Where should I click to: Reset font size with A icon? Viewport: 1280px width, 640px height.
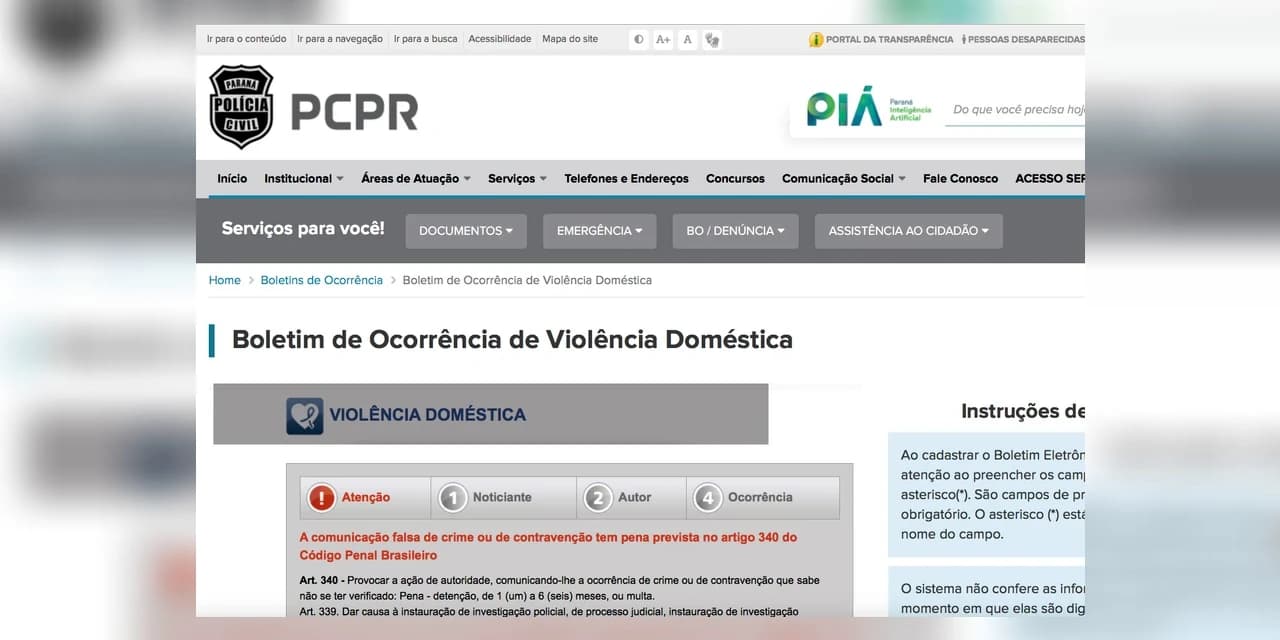point(687,40)
